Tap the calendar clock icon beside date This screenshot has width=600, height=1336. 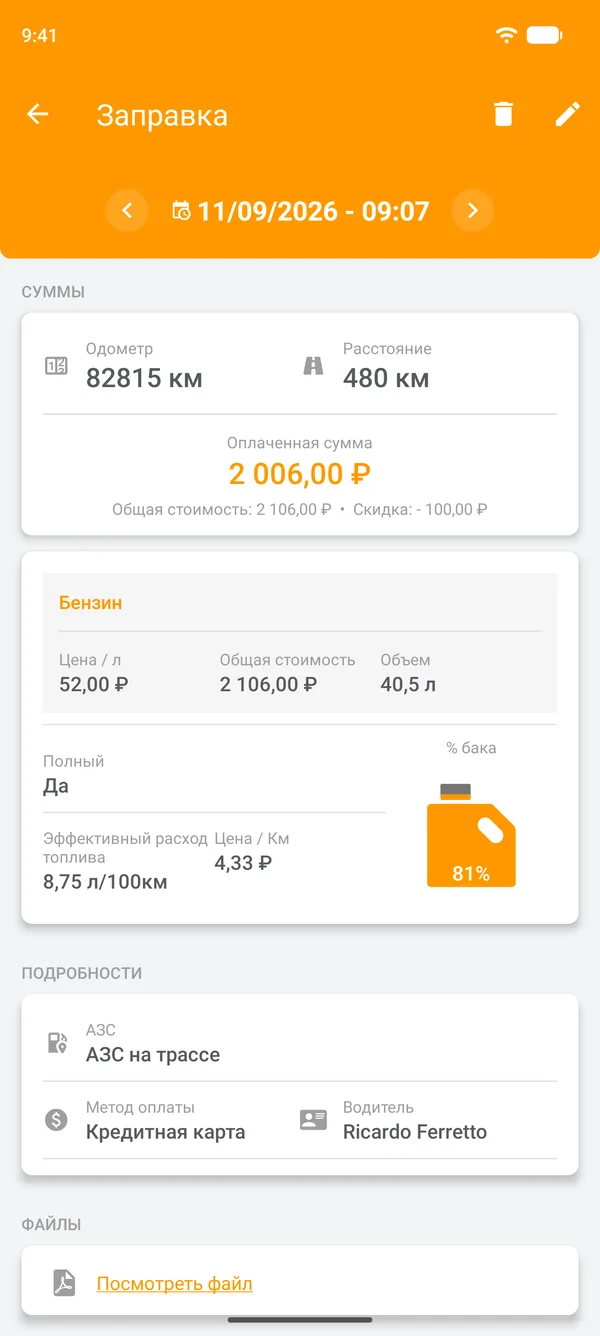point(181,211)
